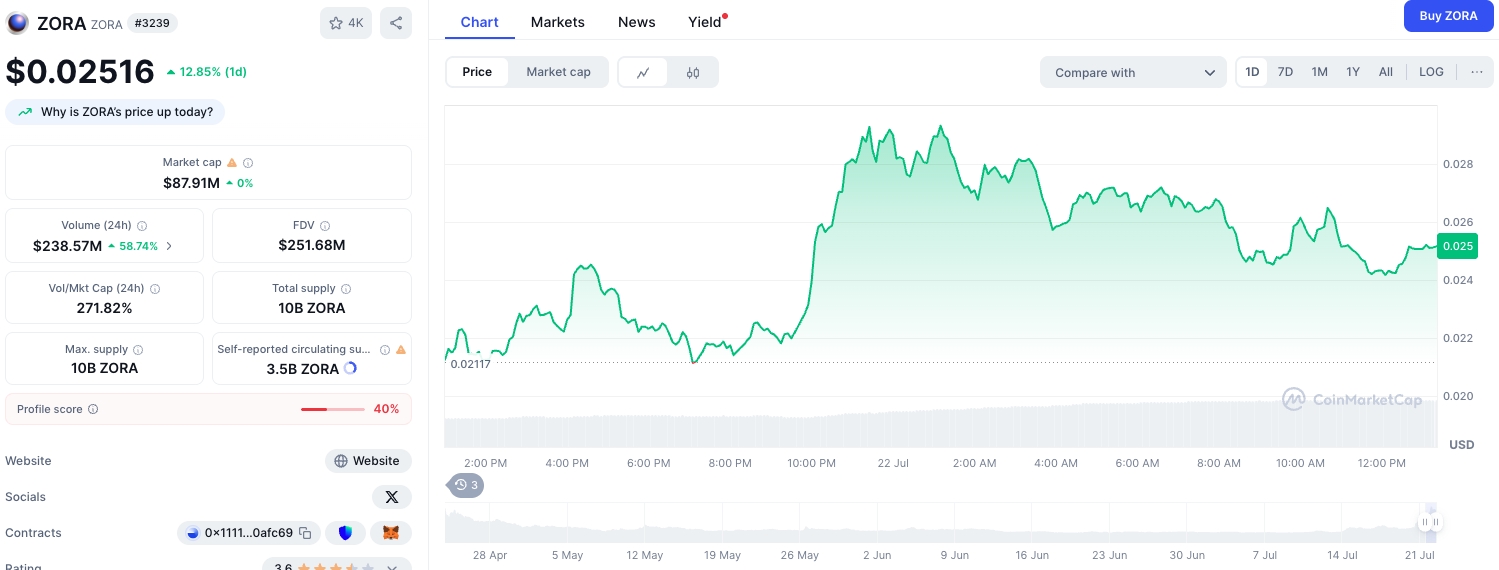Click the MetaMask fox icon
Viewport: 1499px width, 570px height.
tap(391, 533)
